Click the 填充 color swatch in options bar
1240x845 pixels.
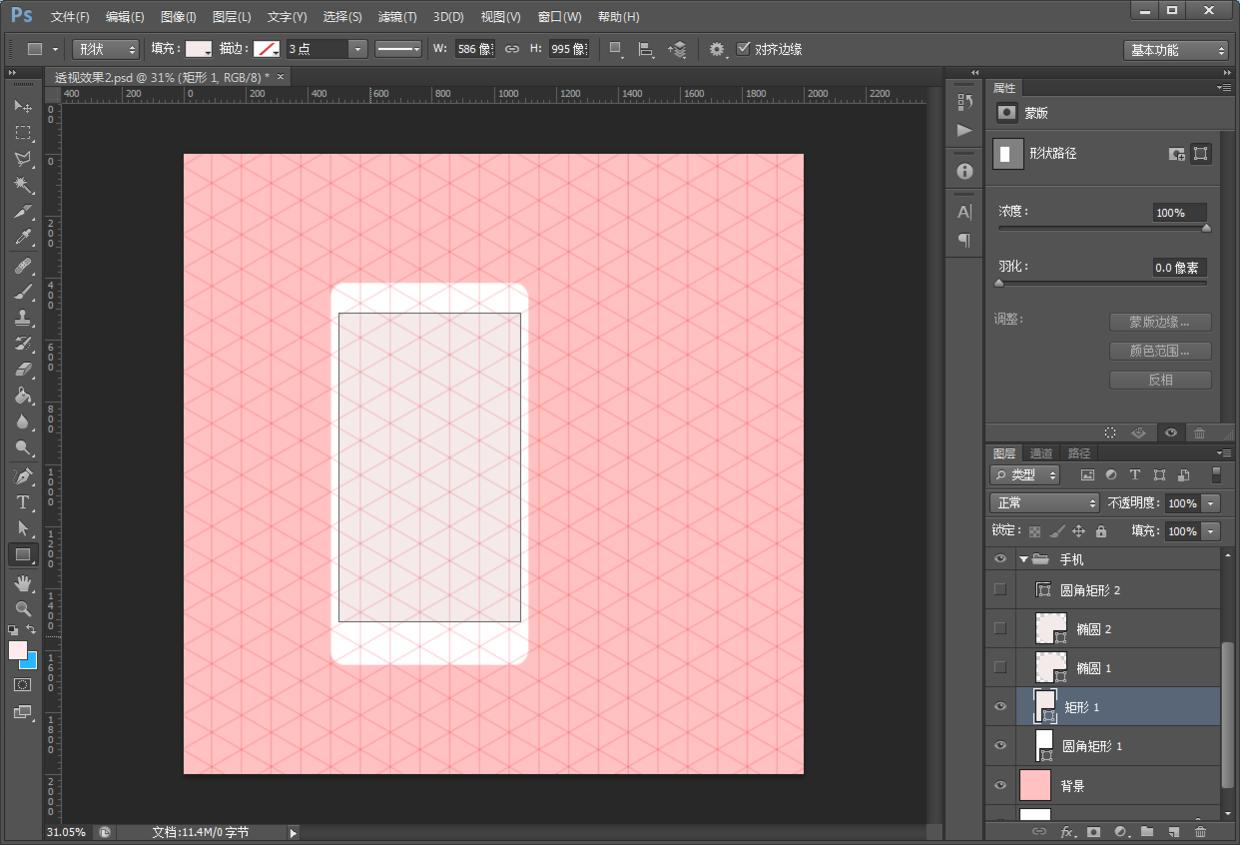(x=199, y=49)
